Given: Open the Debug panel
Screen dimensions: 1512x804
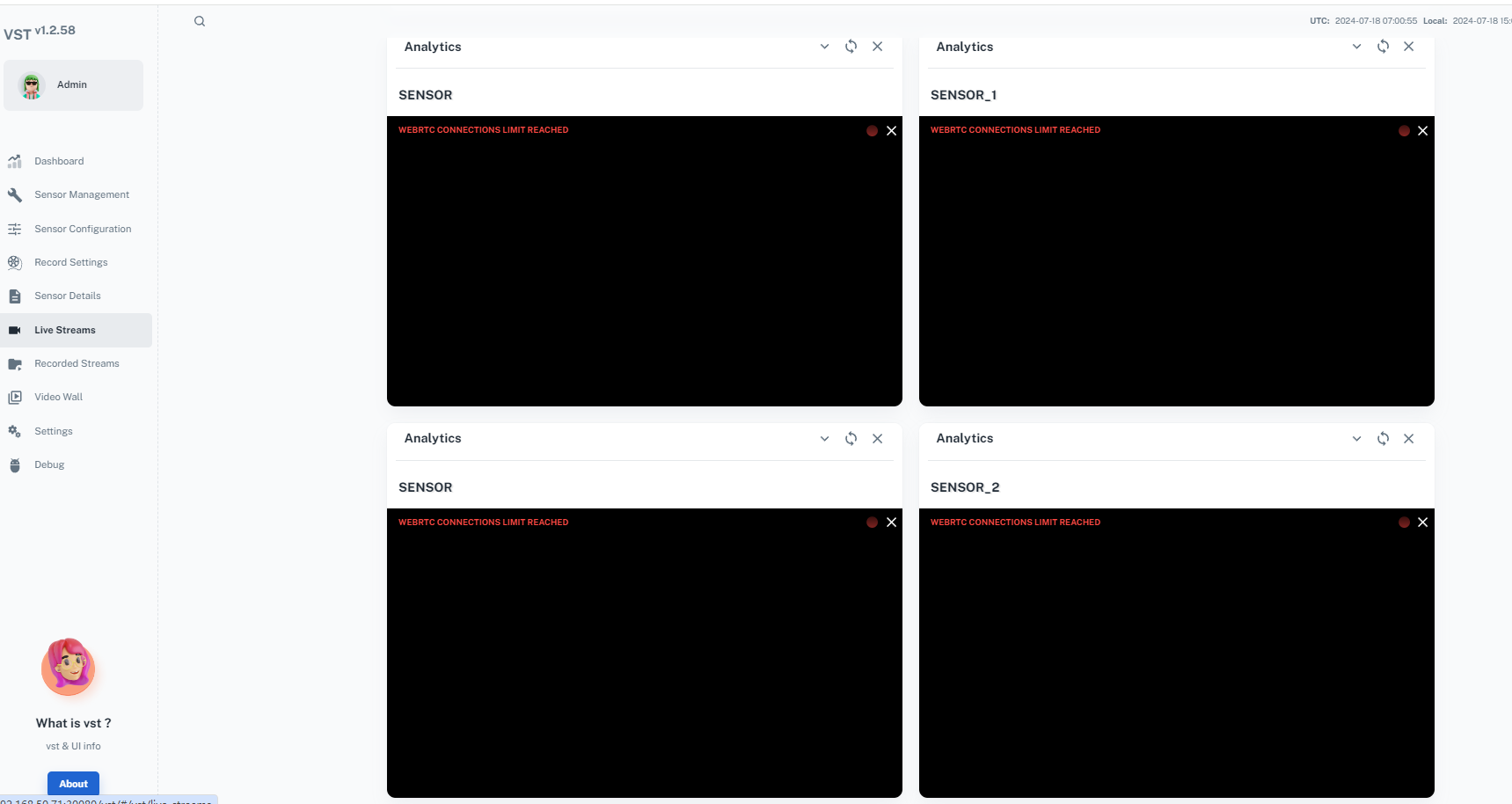Looking at the screenshot, I should click(48, 464).
